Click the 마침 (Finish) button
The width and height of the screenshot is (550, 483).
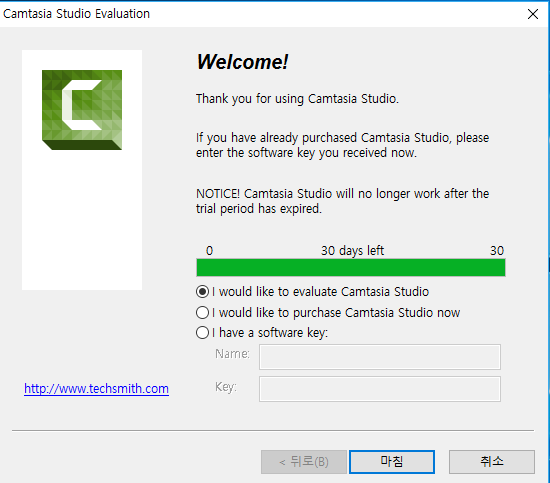[392, 462]
